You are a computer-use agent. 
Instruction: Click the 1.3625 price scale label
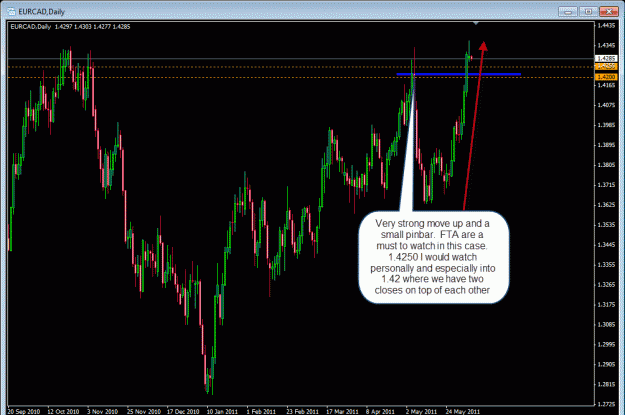coord(606,205)
